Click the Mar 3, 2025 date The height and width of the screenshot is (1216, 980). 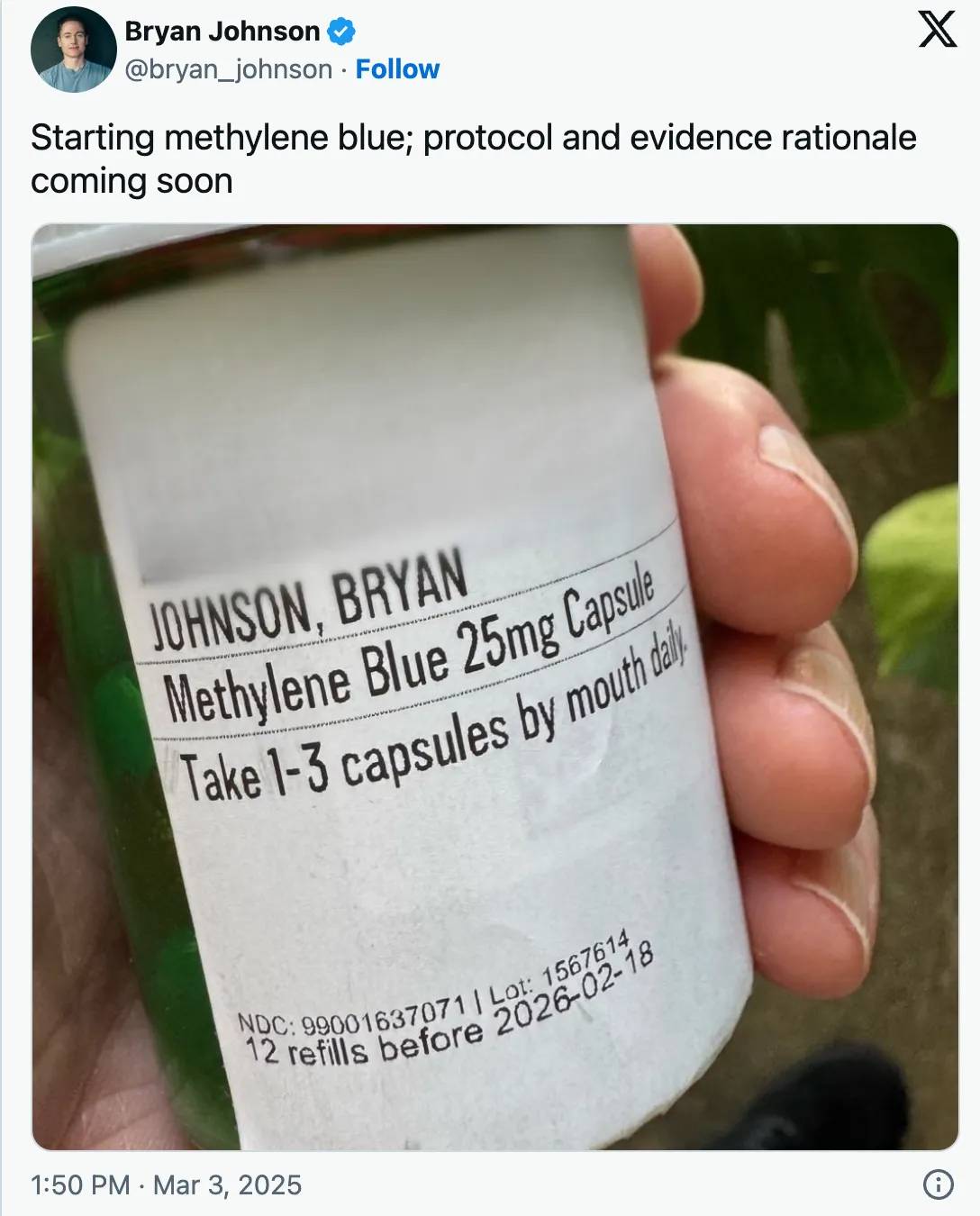228,1184
